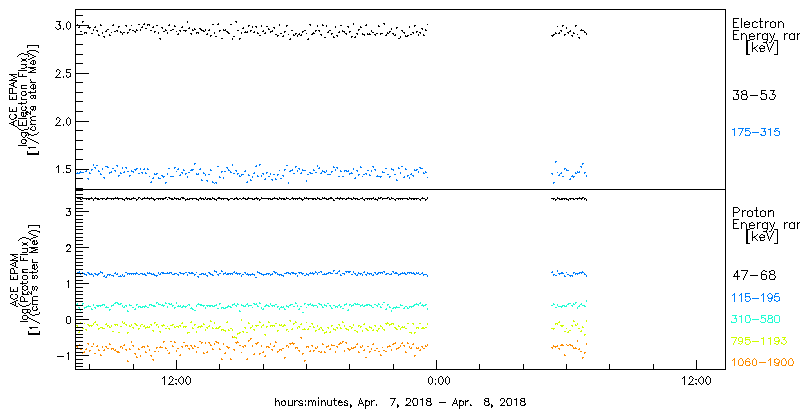Click the 1.5 tick label on electron axis
800x410 pixels.
(x=61, y=169)
